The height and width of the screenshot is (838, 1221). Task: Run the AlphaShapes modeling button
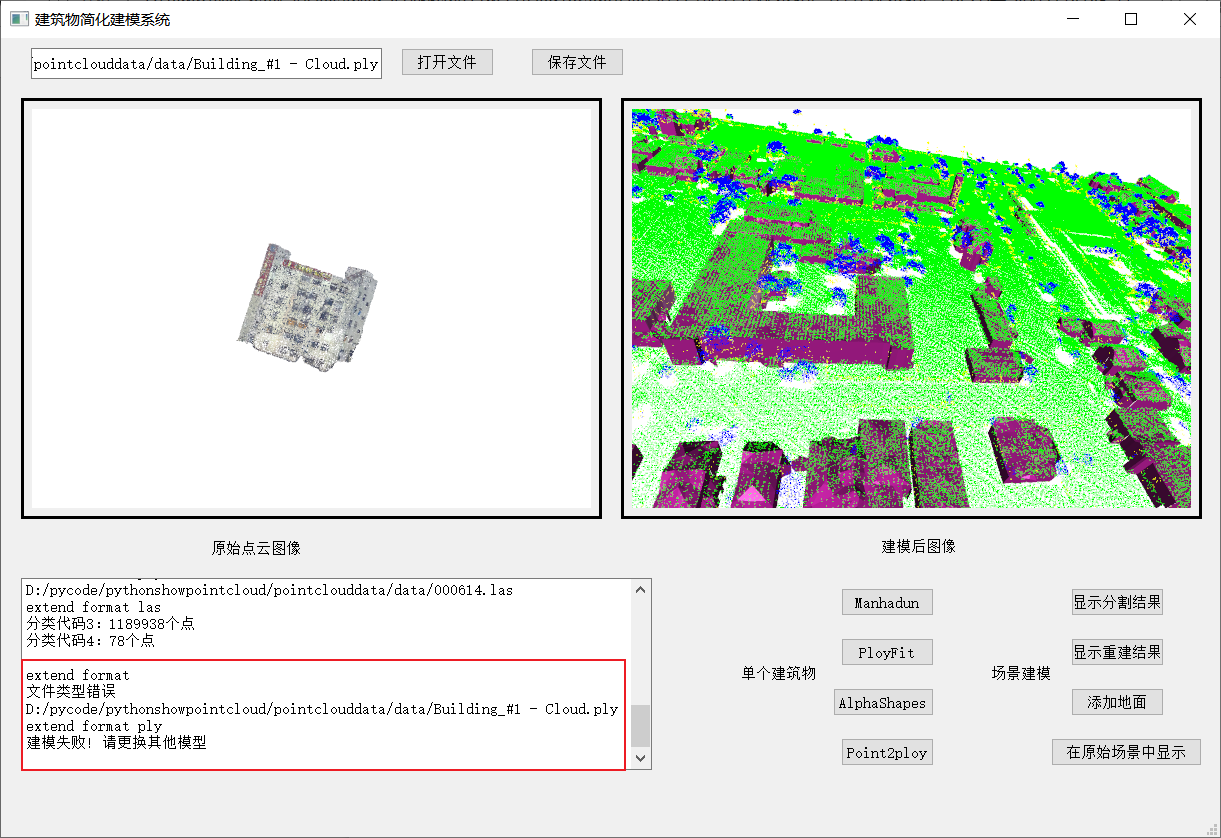[x=882, y=703]
